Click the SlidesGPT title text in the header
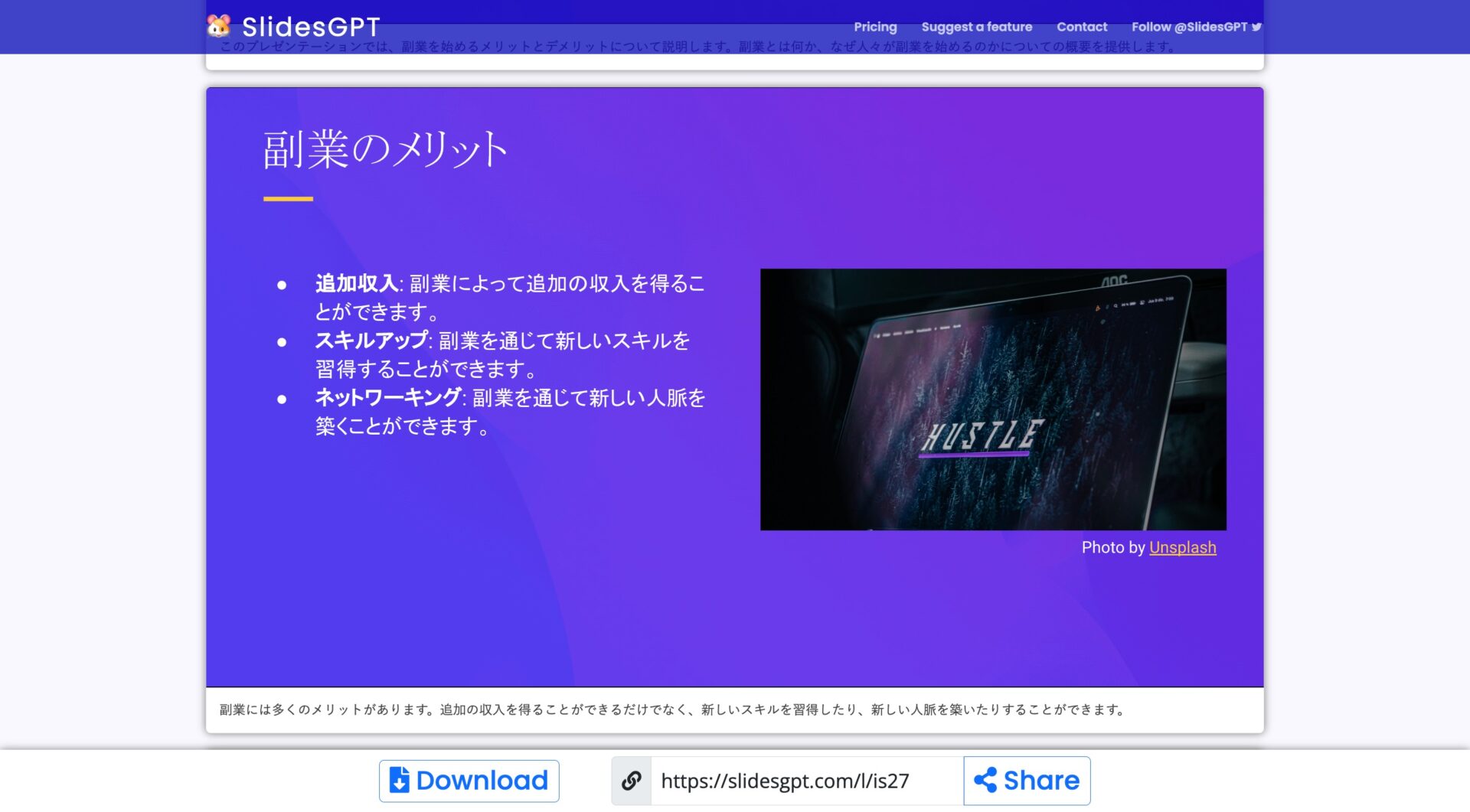 [309, 26]
